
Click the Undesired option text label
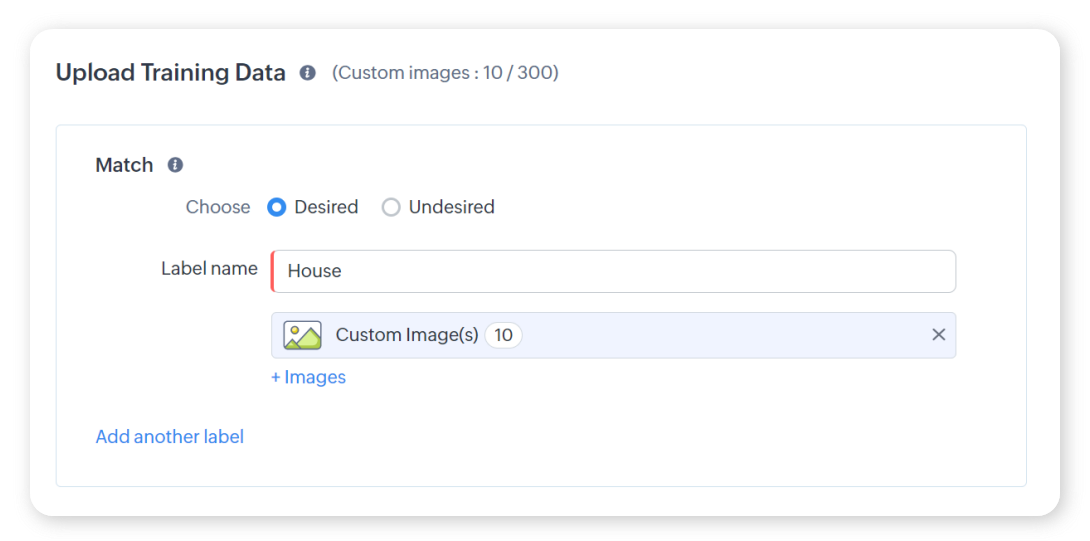[x=451, y=207]
